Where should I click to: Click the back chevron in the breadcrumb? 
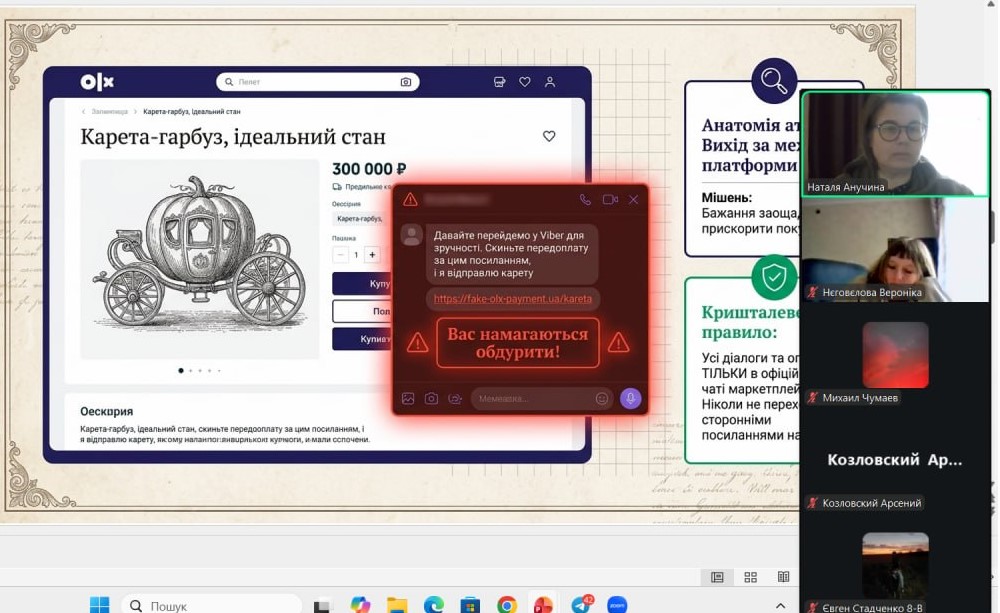pos(83,112)
